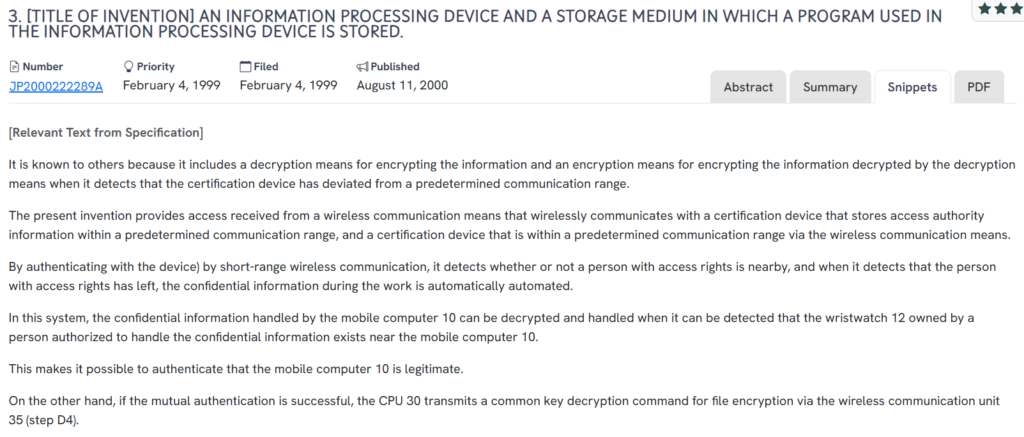Screen dimensions: 1024x437
Task: Click the sentence about authenticating mobile computer 10
Action: pyautogui.click(x=235, y=369)
